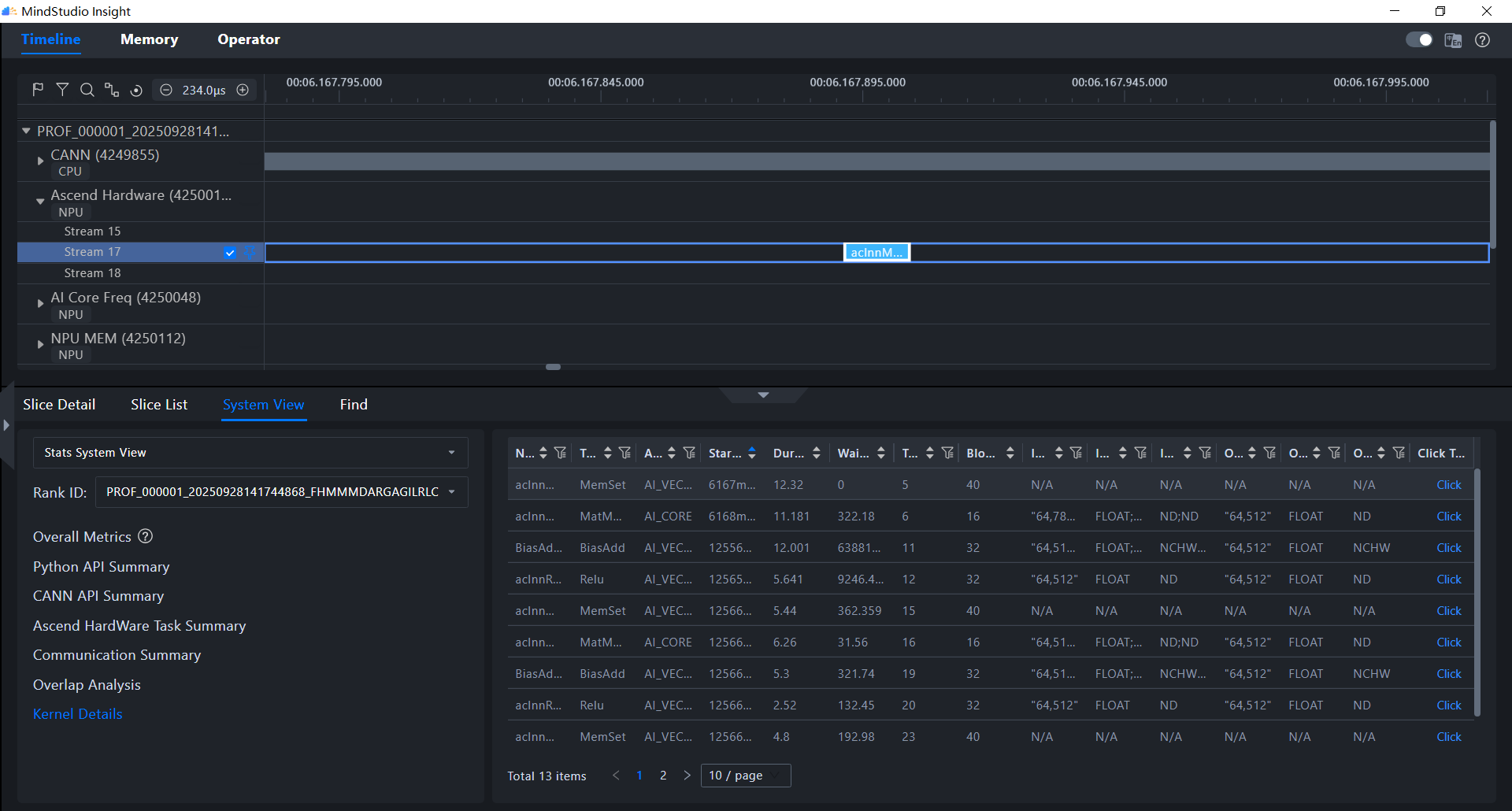Go to page 2 of kernel table
Viewport: 1512px width, 811px height.
[663, 776]
